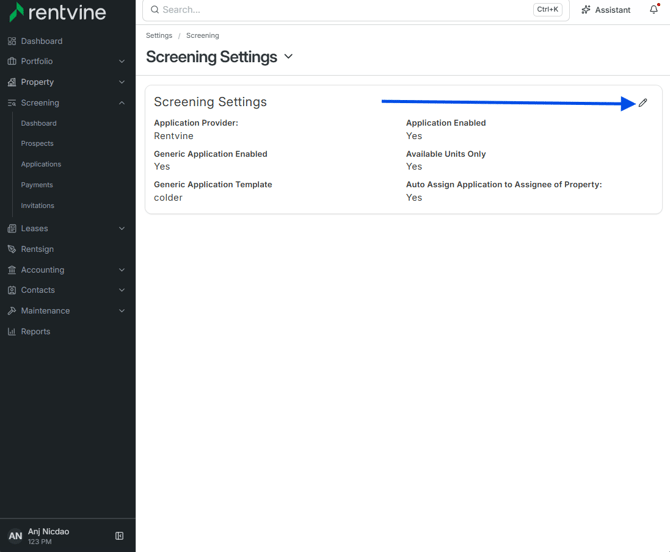Open Reports in sidebar
This screenshot has width=670, height=552.
(x=35, y=332)
